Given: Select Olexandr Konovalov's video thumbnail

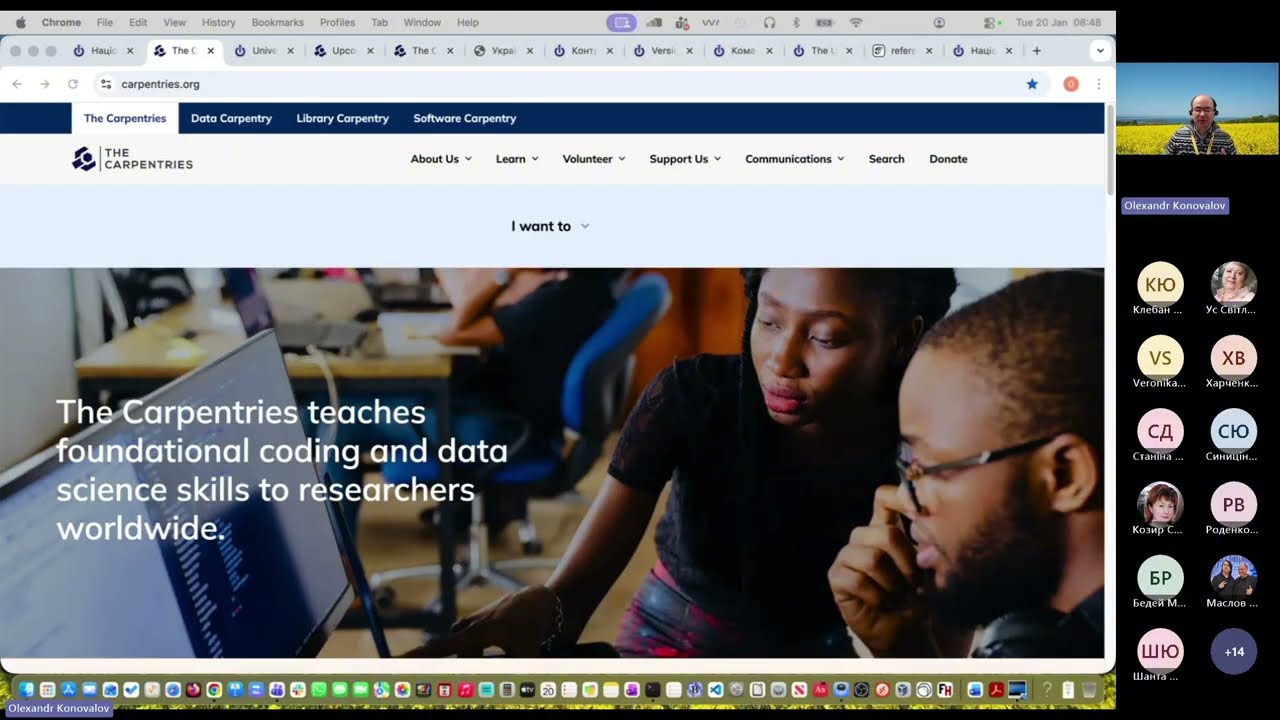Looking at the screenshot, I should coord(1198,109).
